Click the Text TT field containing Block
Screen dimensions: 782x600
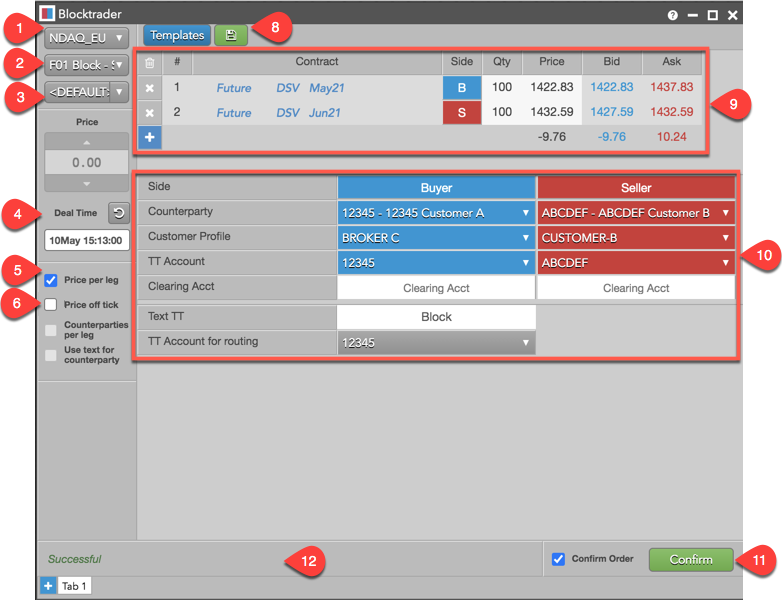click(x=436, y=317)
